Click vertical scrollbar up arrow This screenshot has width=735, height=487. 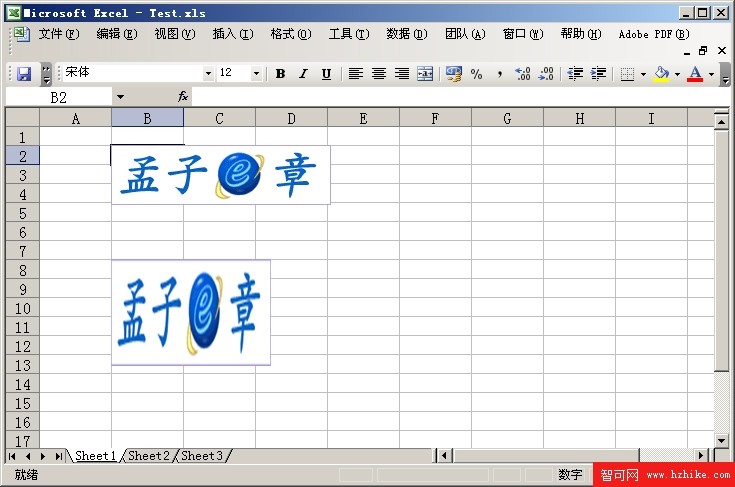(x=721, y=122)
